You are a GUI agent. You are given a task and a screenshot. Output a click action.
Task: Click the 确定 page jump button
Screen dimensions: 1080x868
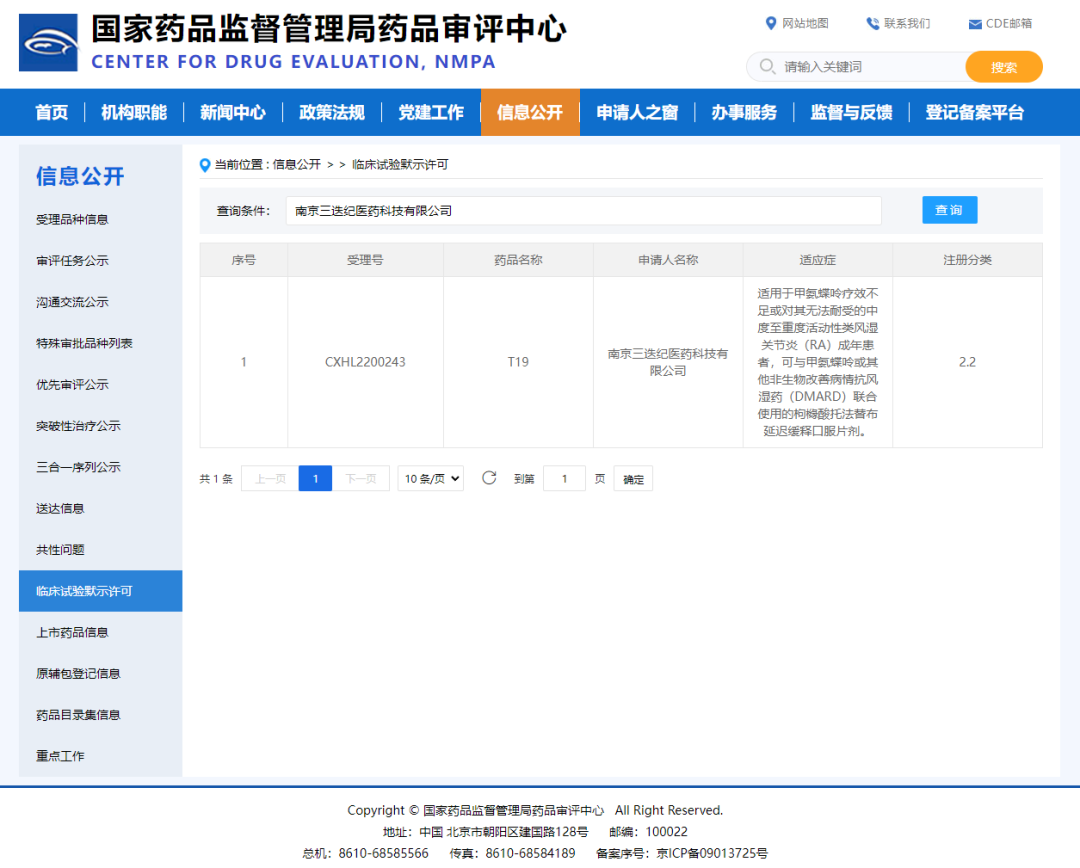pyautogui.click(x=632, y=478)
